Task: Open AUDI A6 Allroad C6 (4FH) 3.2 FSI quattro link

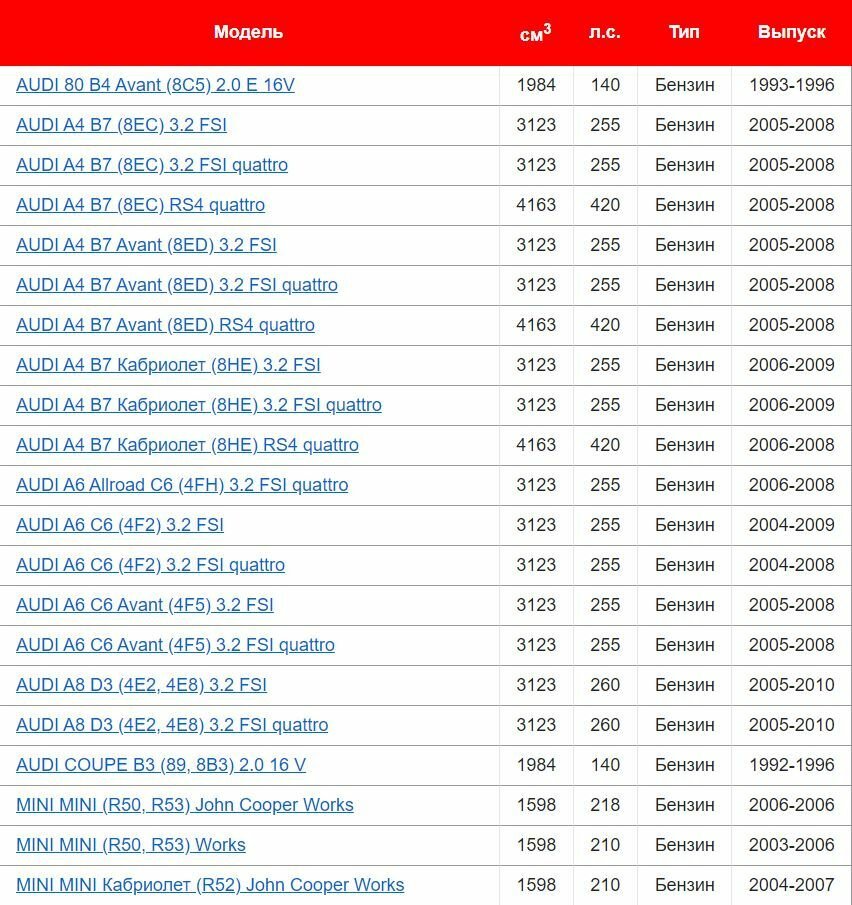Action: pyautogui.click(x=182, y=485)
